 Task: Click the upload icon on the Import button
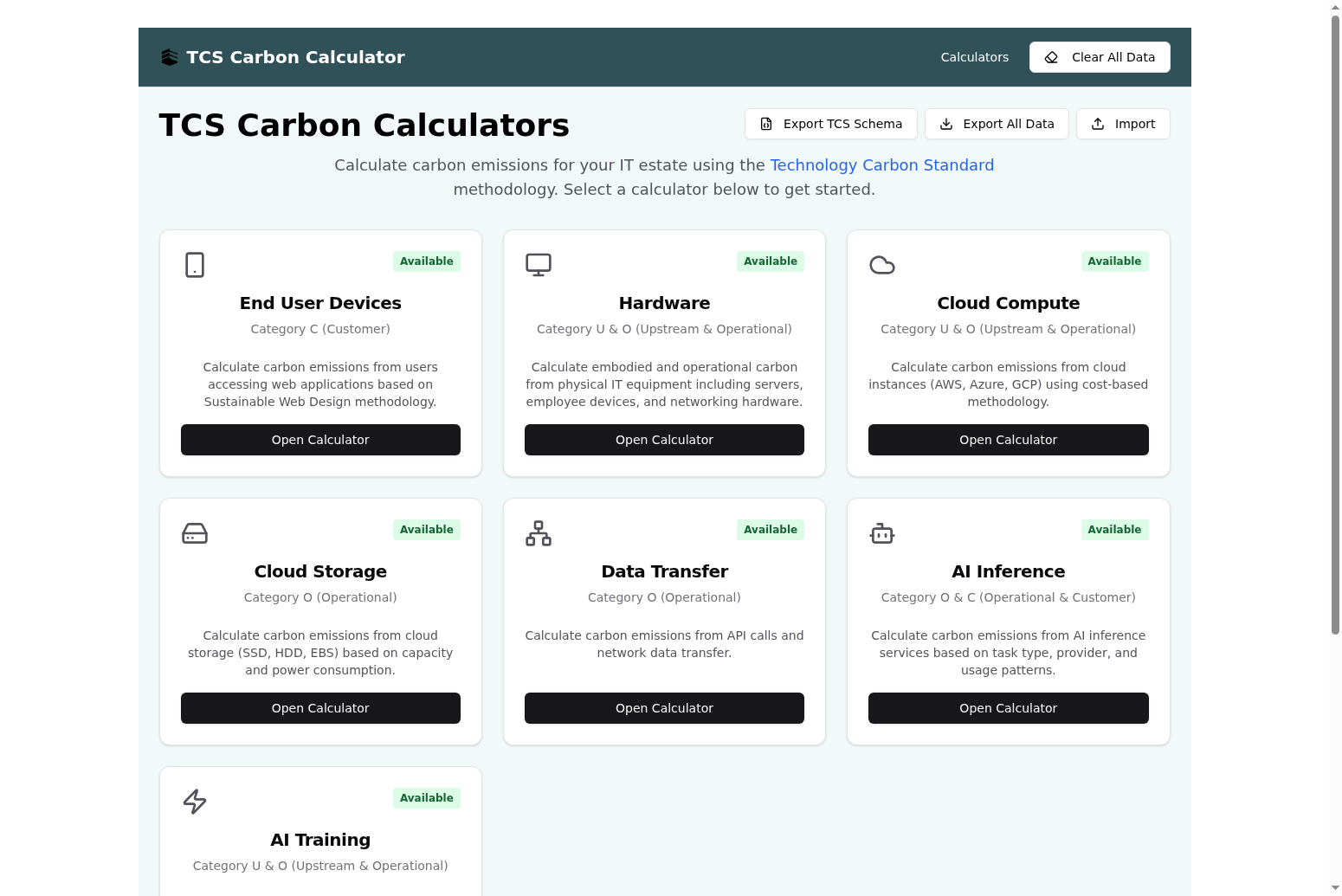click(x=1098, y=124)
